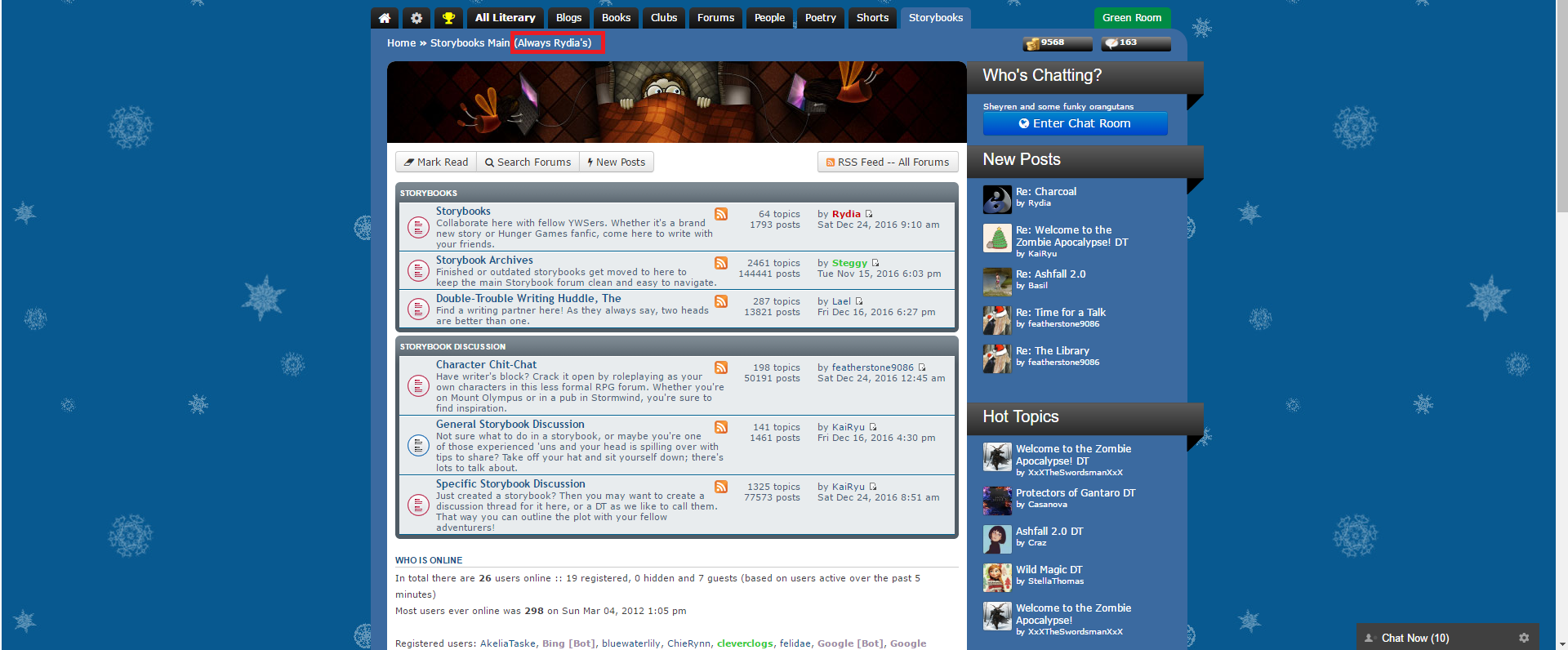Switch to the Poetry tab
This screenshot has height=650, width=1568.
pos(821,18)
